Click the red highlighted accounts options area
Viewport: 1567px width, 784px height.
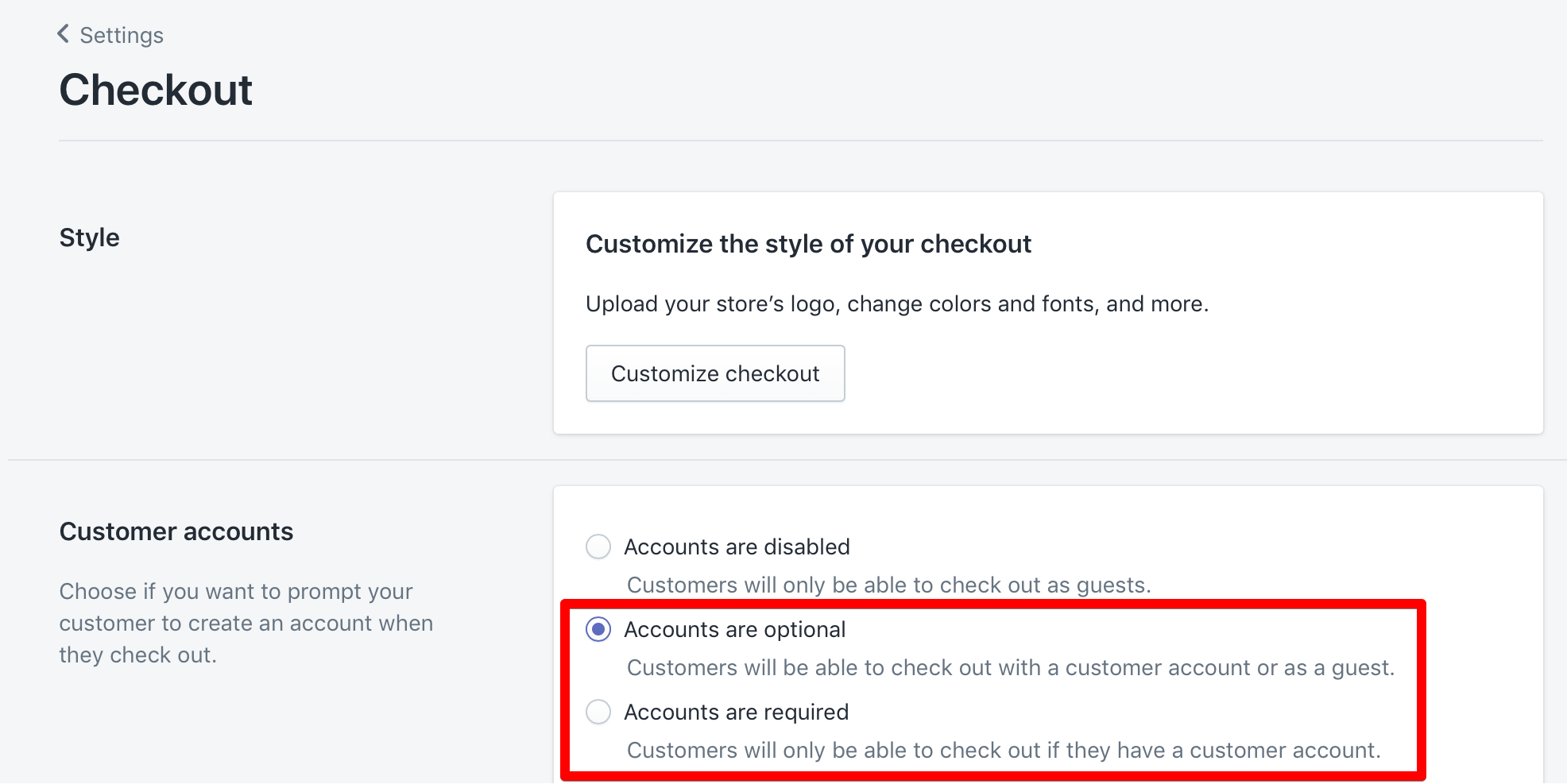[993, 689]
